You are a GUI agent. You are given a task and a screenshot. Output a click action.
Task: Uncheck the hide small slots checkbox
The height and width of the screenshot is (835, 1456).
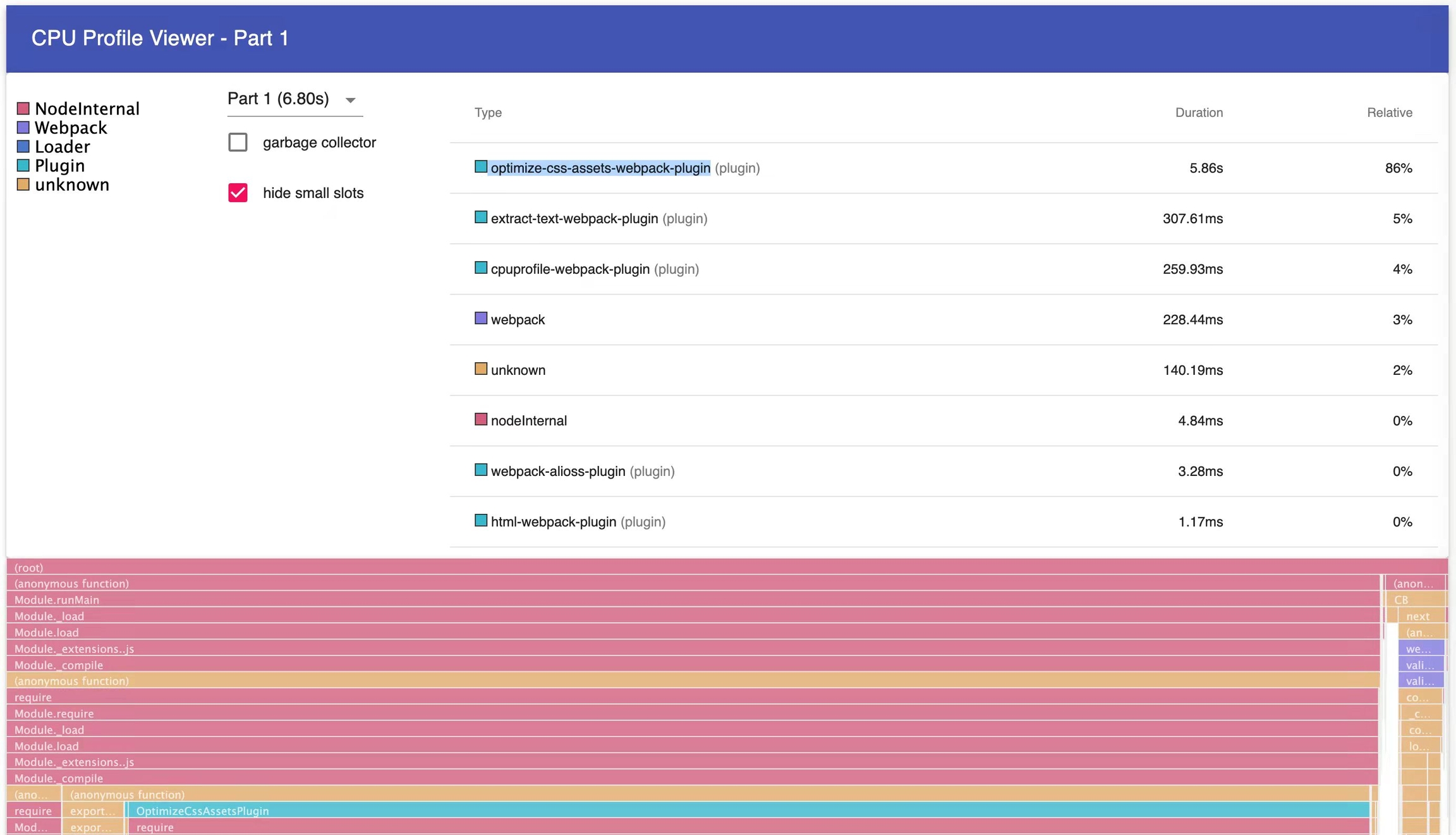[238, 193]
